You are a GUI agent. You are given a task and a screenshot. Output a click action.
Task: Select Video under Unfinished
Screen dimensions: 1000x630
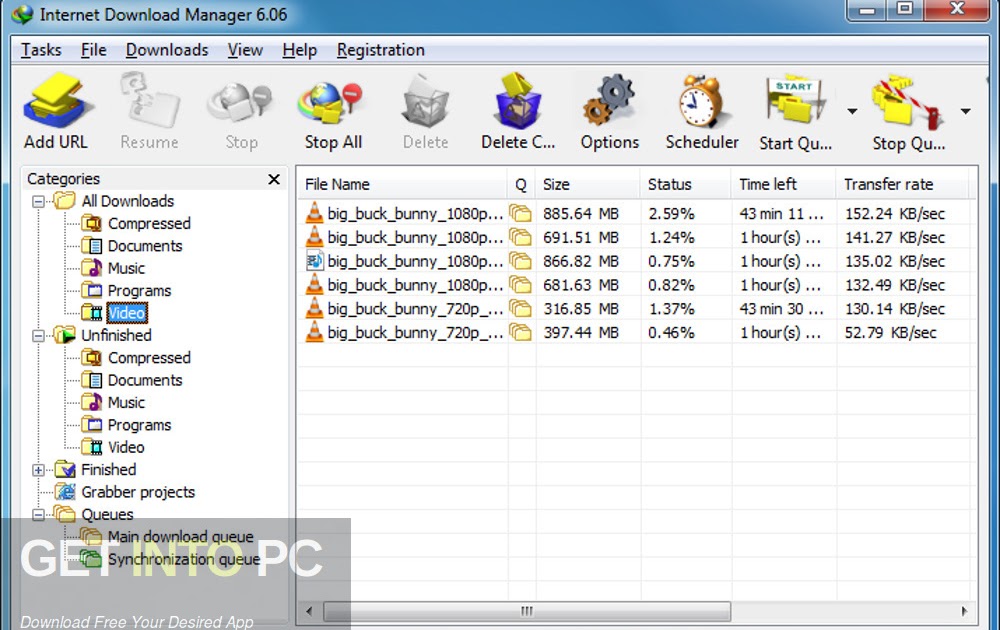coord(126,447)
